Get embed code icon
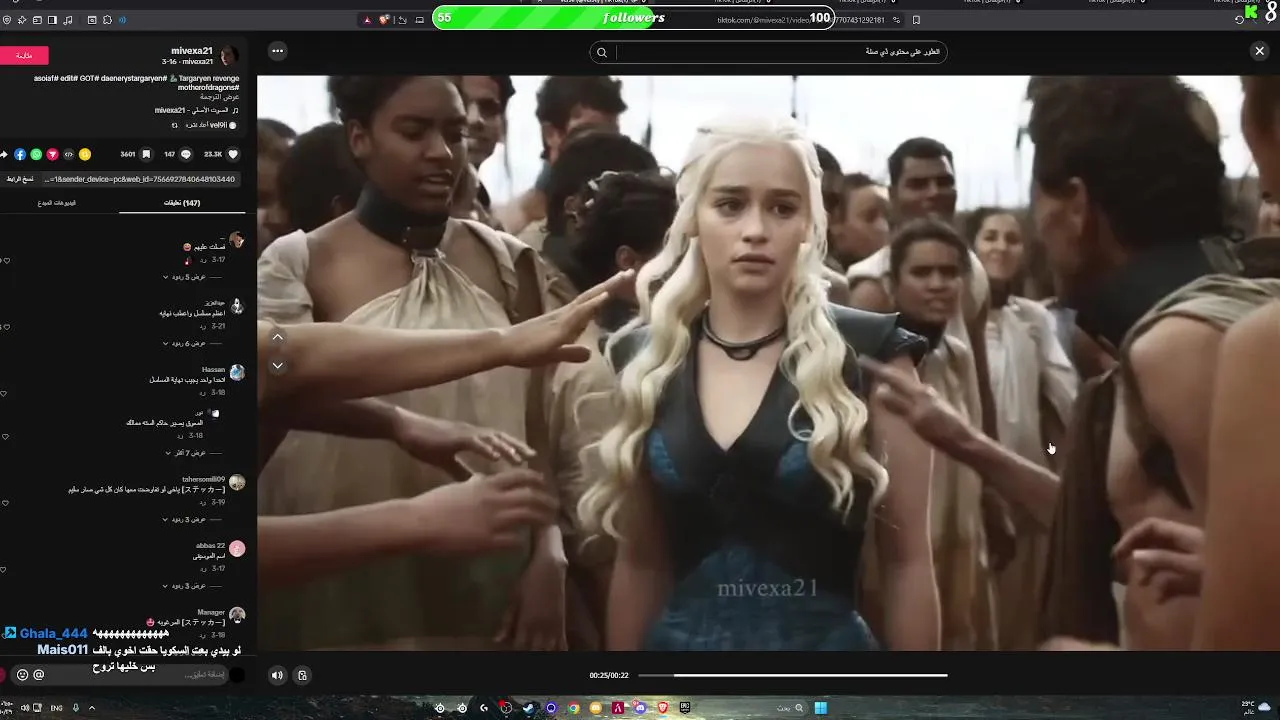The width and height of the screenshot is (1280, 720). pos(69,154)
